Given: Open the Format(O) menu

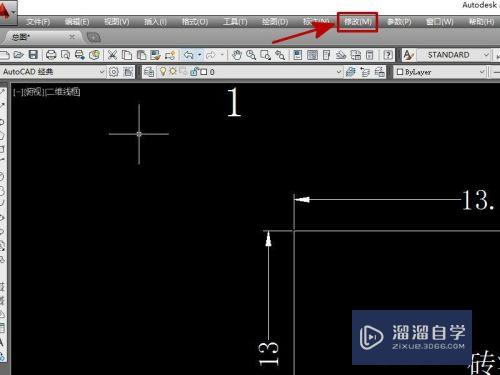Looking at the screenshot, I should coord(195,22).
